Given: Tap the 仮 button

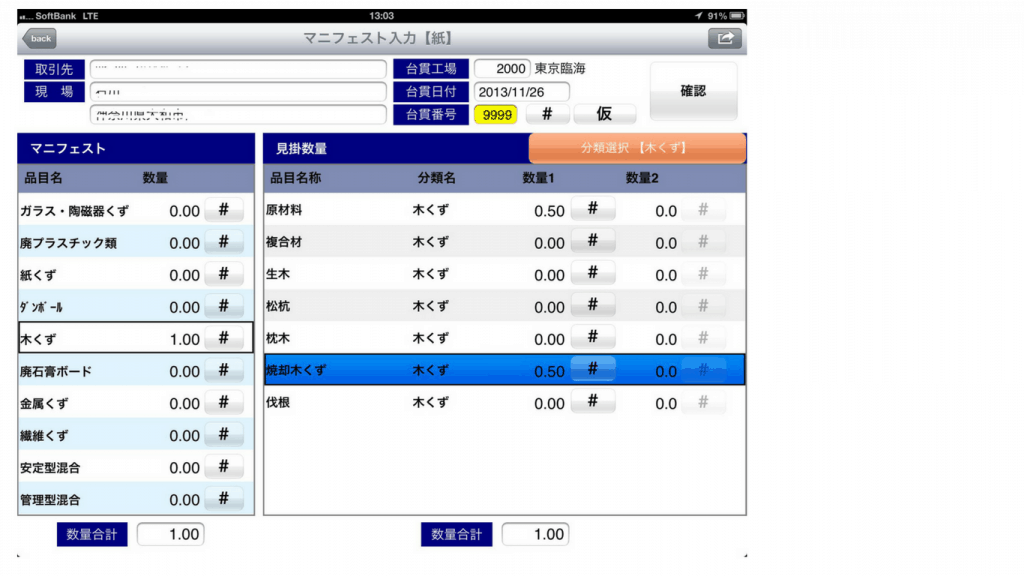Looking at the screenshot, I should (x=604, y=114).
